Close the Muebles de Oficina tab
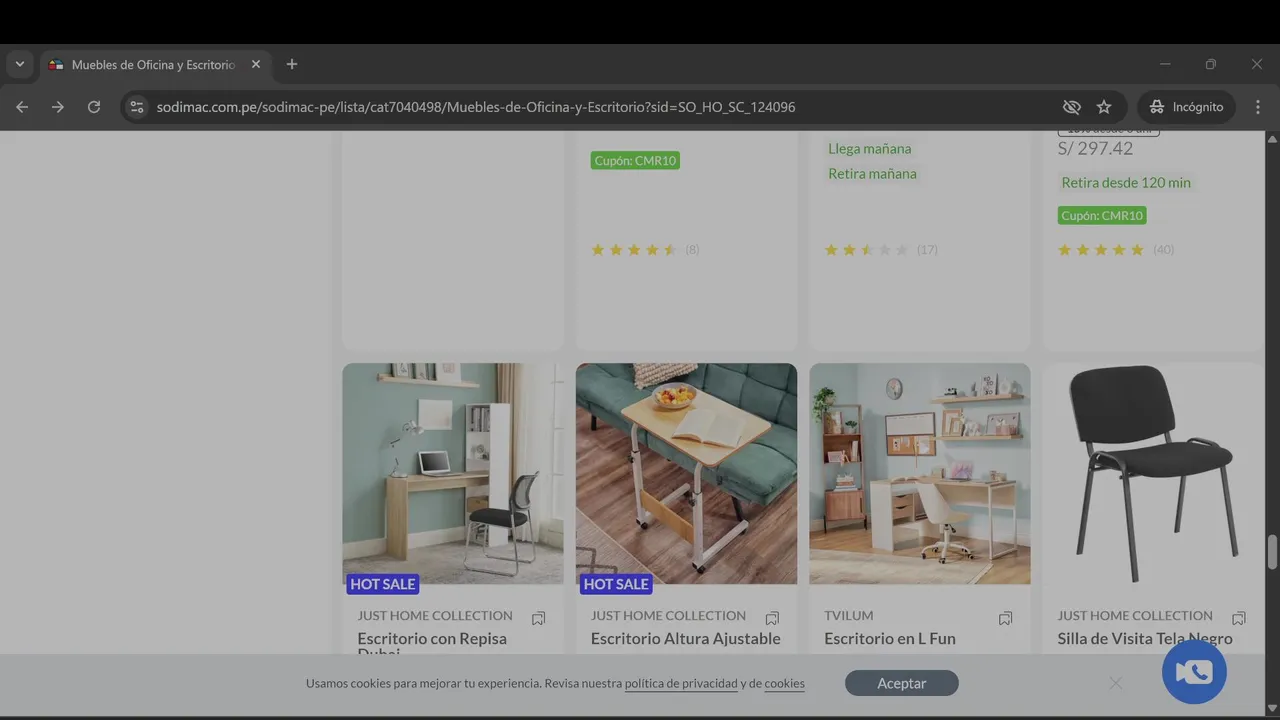 point(256,64)
